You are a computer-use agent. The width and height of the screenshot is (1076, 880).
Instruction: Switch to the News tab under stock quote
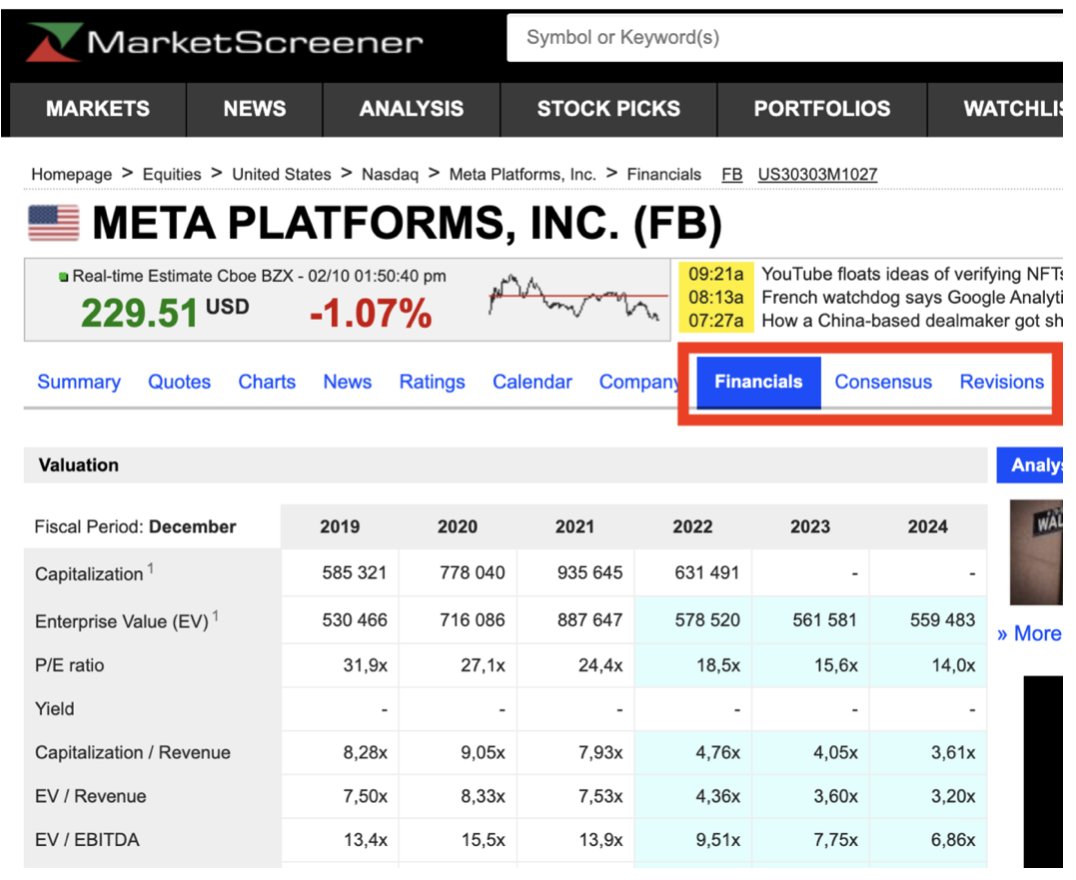pyautogui.click(x=347, y=382)
